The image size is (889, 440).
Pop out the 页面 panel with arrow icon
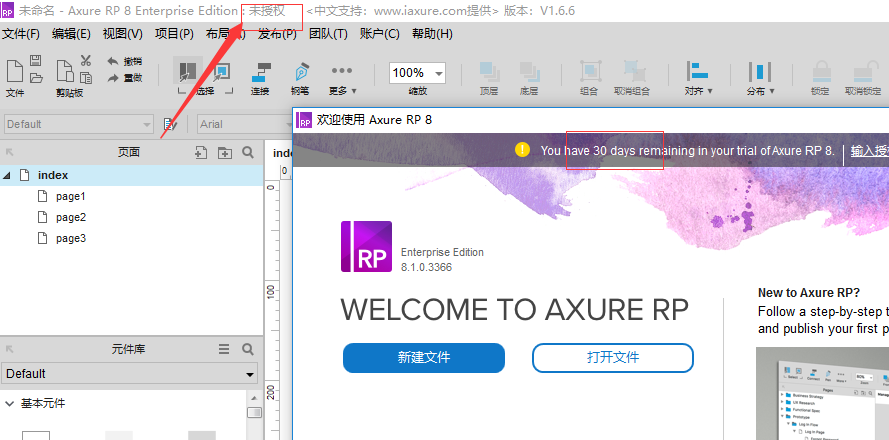coord(10,152)
